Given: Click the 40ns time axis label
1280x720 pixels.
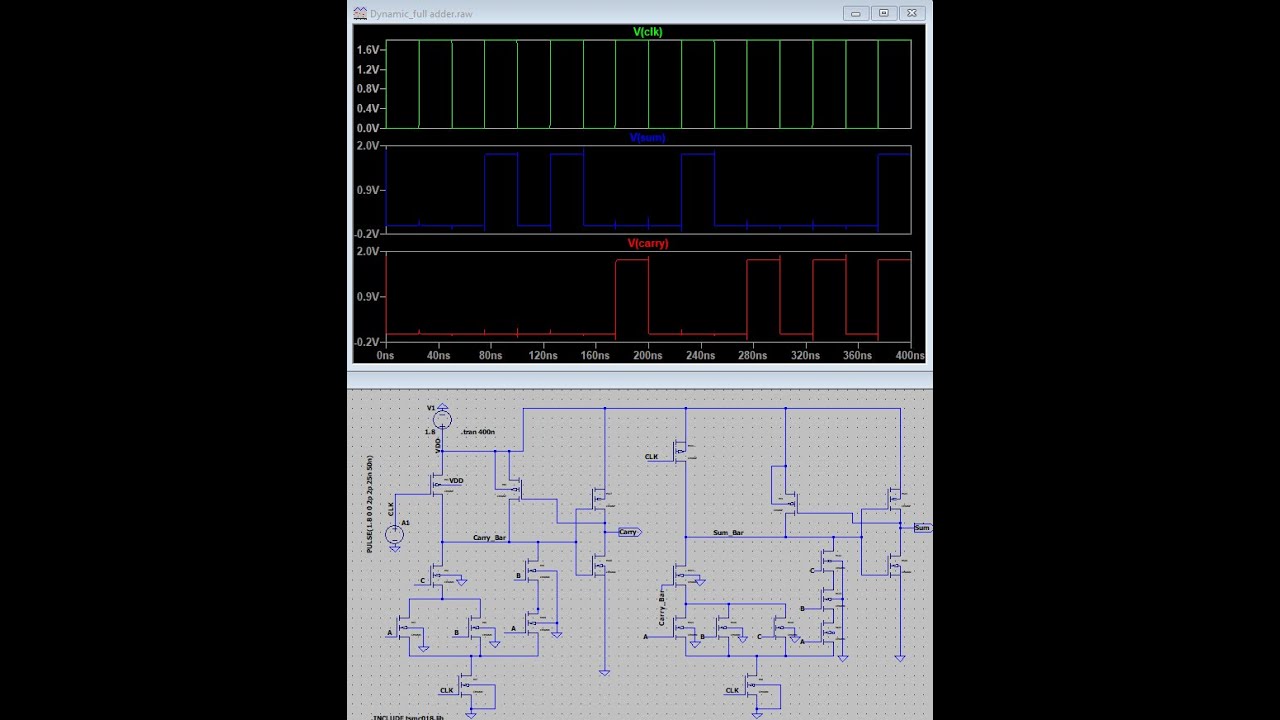Looking at the screenshot, I should tap(438, 356).
